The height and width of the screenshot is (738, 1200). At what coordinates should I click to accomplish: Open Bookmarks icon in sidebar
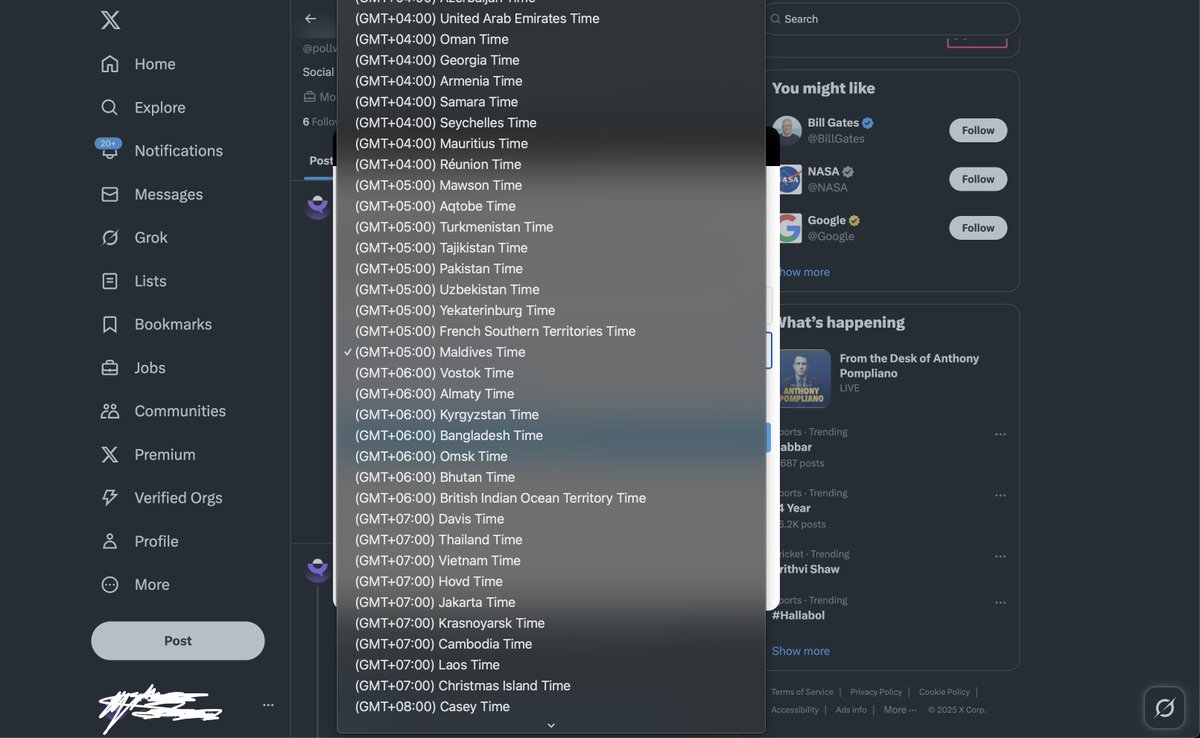[x=110, y=324]
